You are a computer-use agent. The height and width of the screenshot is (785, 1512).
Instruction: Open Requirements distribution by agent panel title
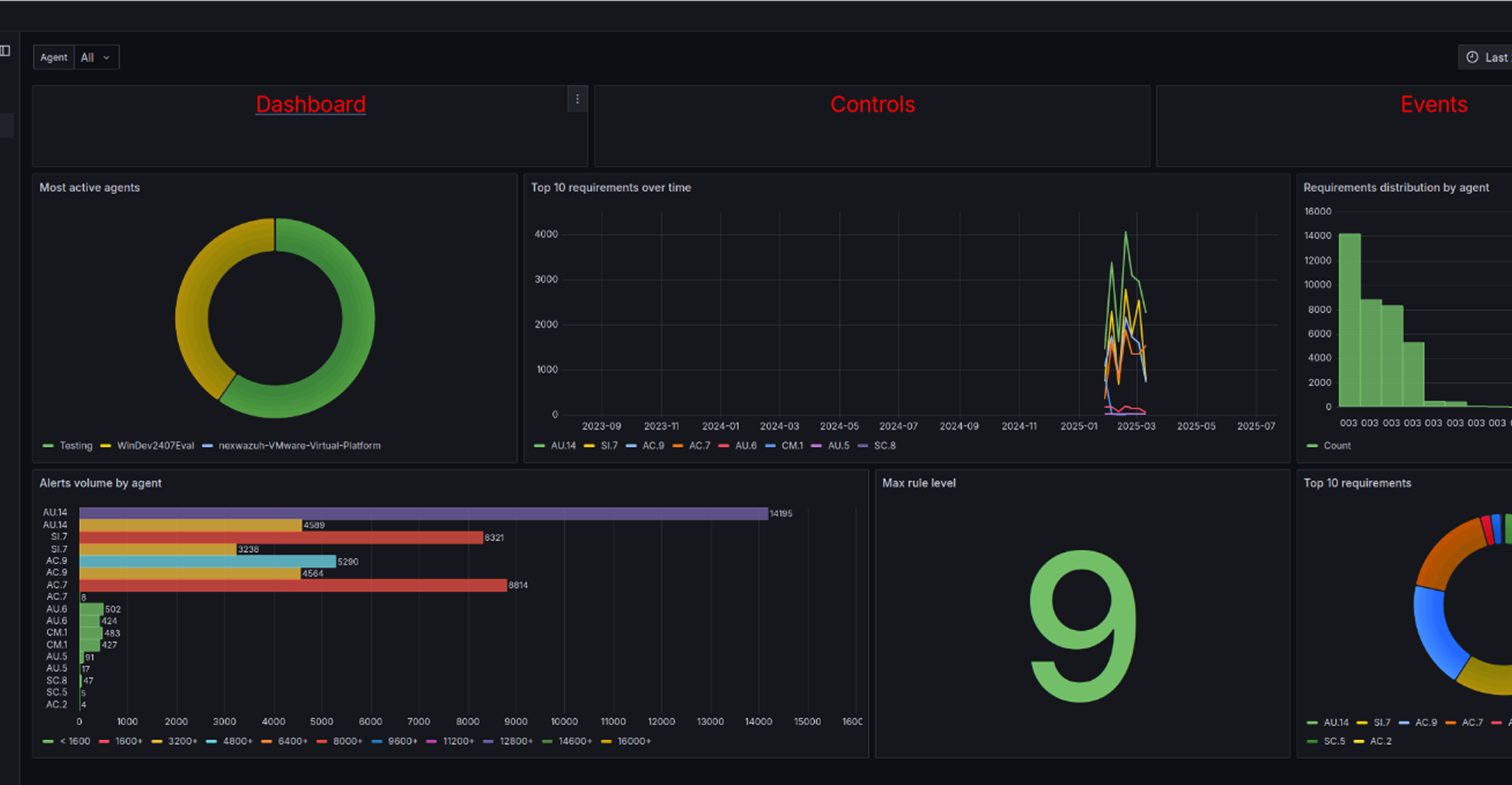[1396, 188]
